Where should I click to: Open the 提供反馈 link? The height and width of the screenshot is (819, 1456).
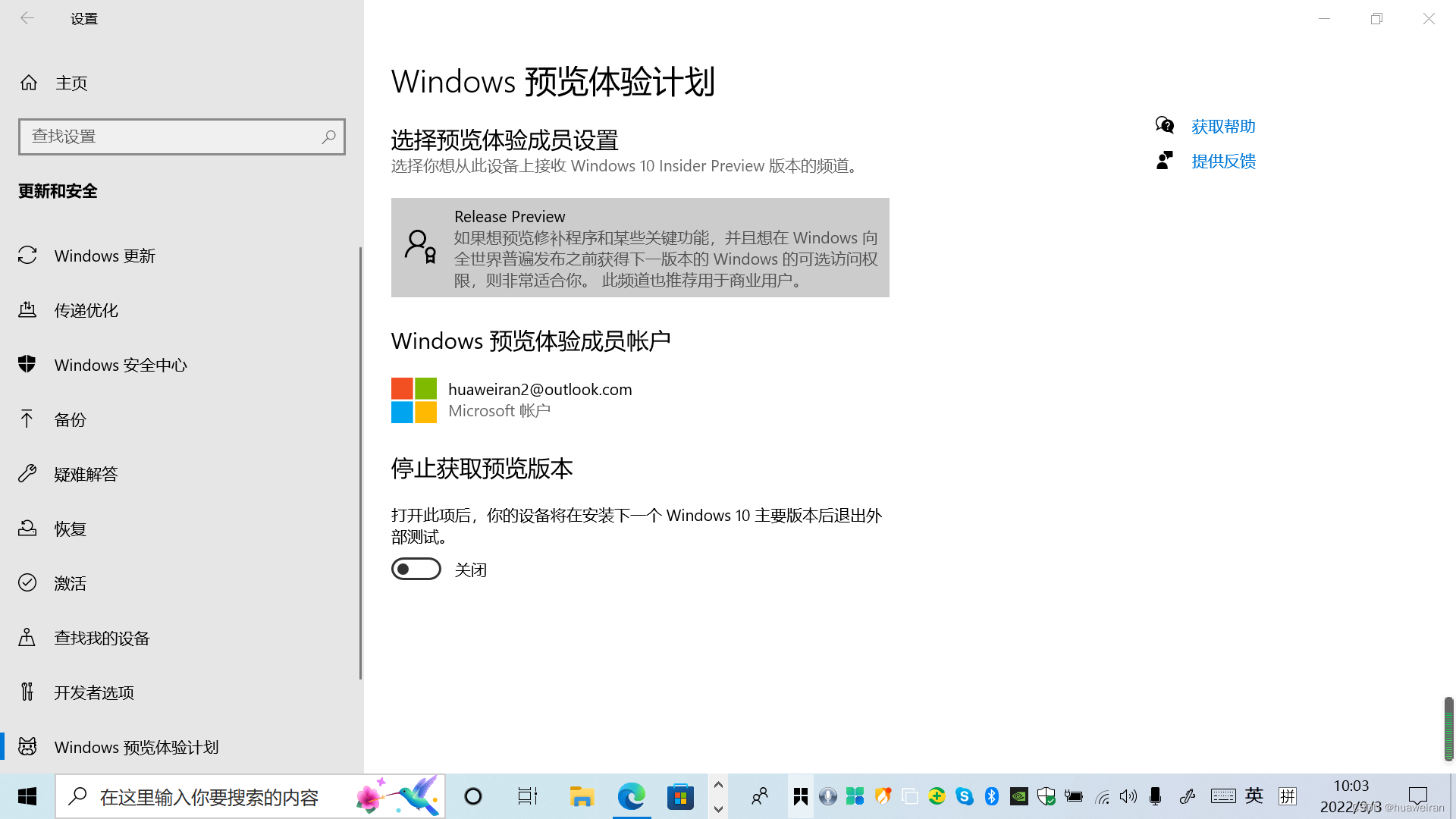click(x=1222, y=162)
